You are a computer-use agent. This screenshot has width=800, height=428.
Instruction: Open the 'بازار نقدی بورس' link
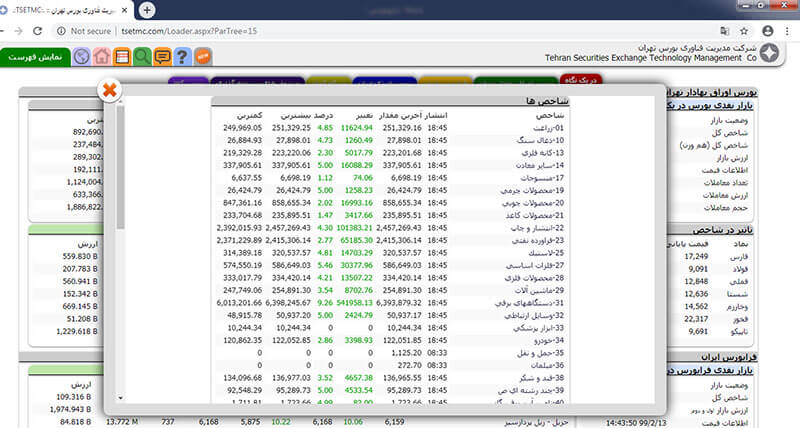[709, 105]
